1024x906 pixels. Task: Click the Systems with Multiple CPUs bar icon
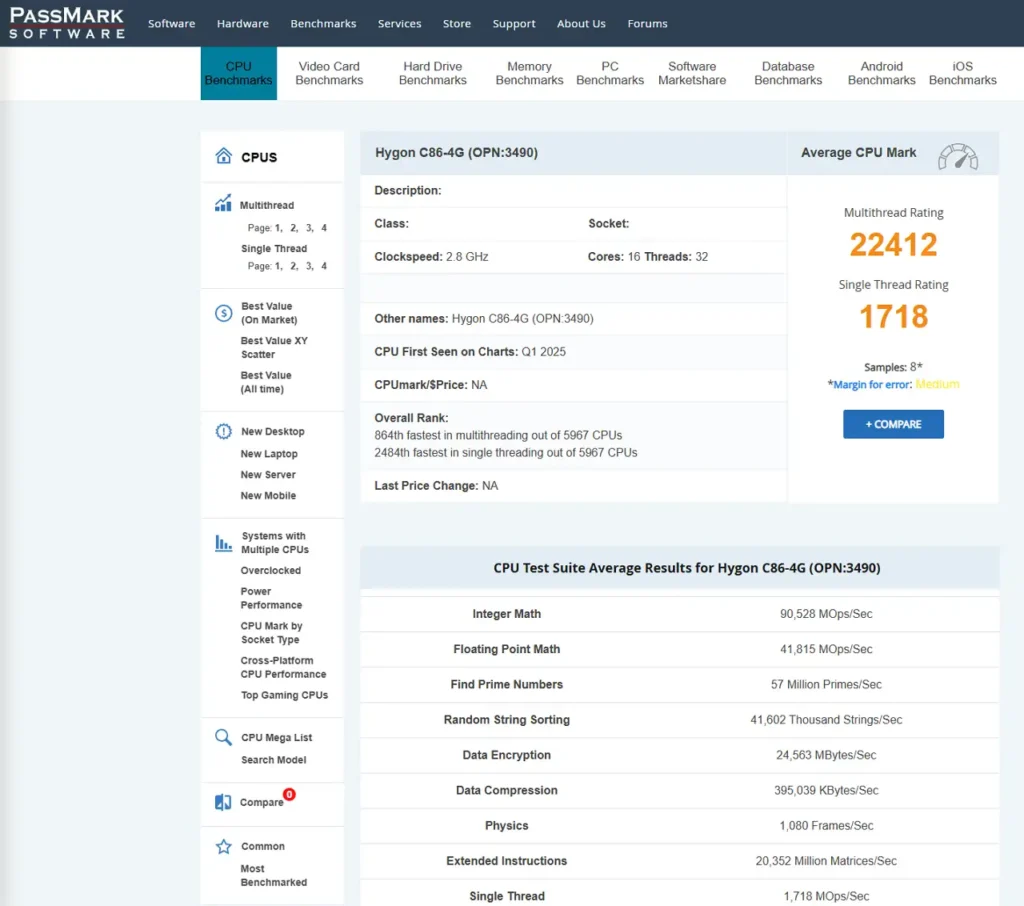pos(223,543)
